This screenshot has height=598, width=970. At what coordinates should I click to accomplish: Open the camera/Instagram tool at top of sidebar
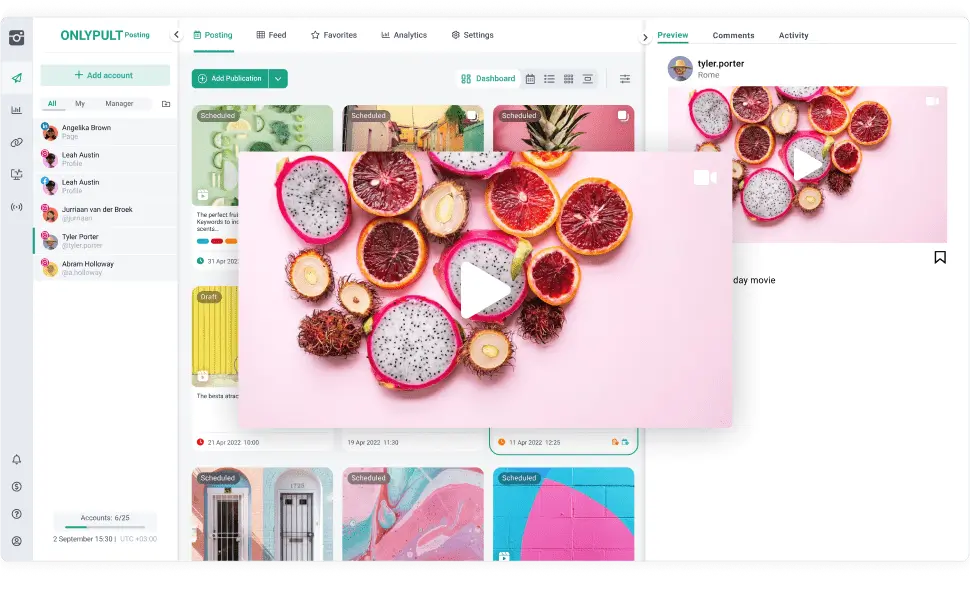pyautogui.click(x=15, y=38)
